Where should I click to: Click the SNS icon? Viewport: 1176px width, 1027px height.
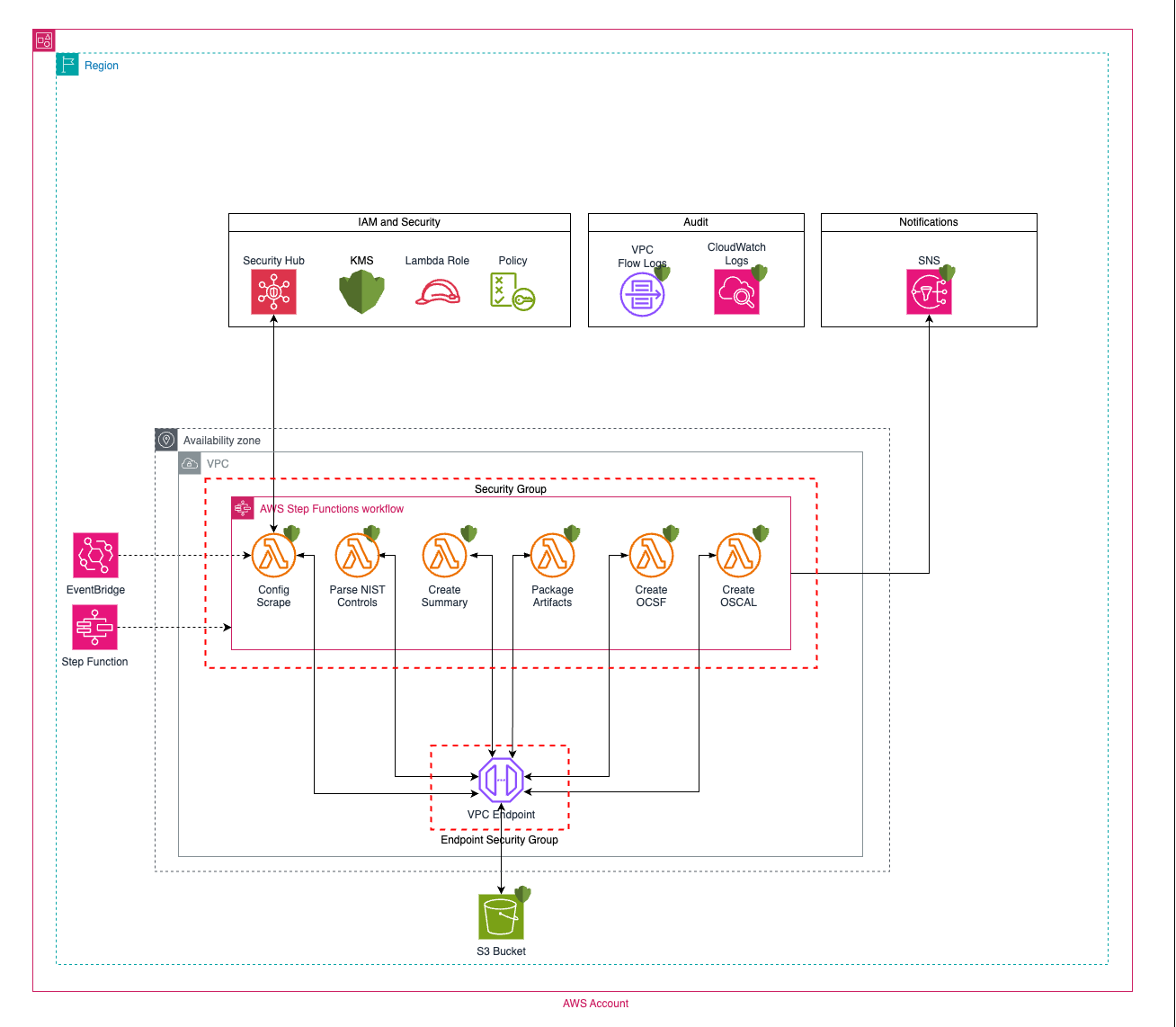(929, 292)
